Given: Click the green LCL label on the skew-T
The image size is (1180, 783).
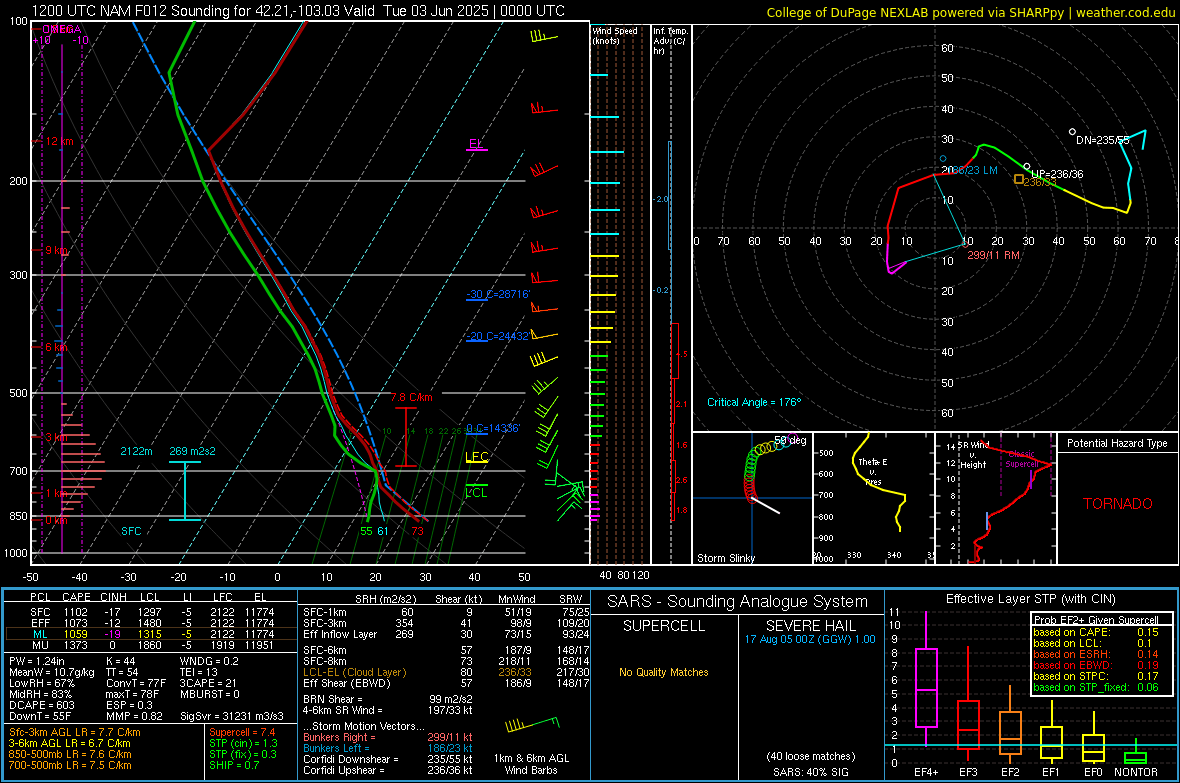Looking at the screenshot, I should pyautogui.click(x=476, y=492).
